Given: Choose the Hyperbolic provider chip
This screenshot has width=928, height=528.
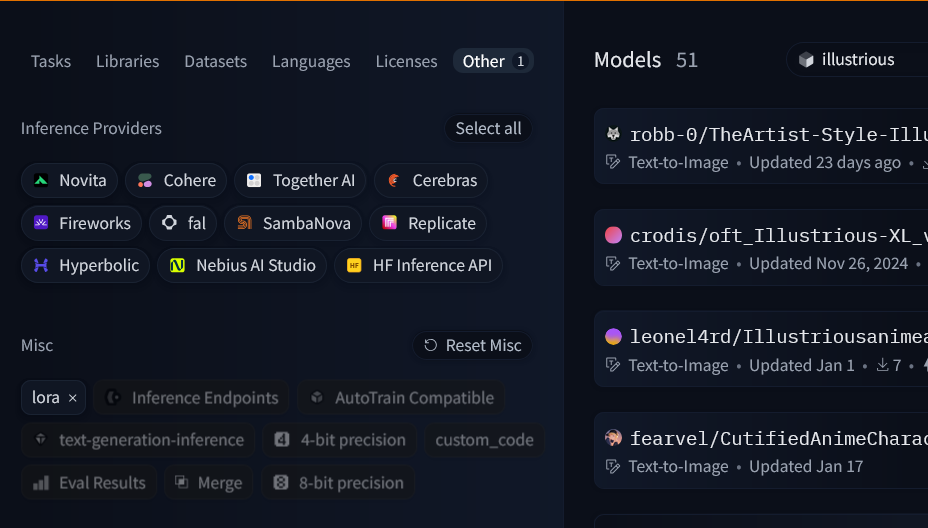Looking at the screenshot, I should click(86, 265).
